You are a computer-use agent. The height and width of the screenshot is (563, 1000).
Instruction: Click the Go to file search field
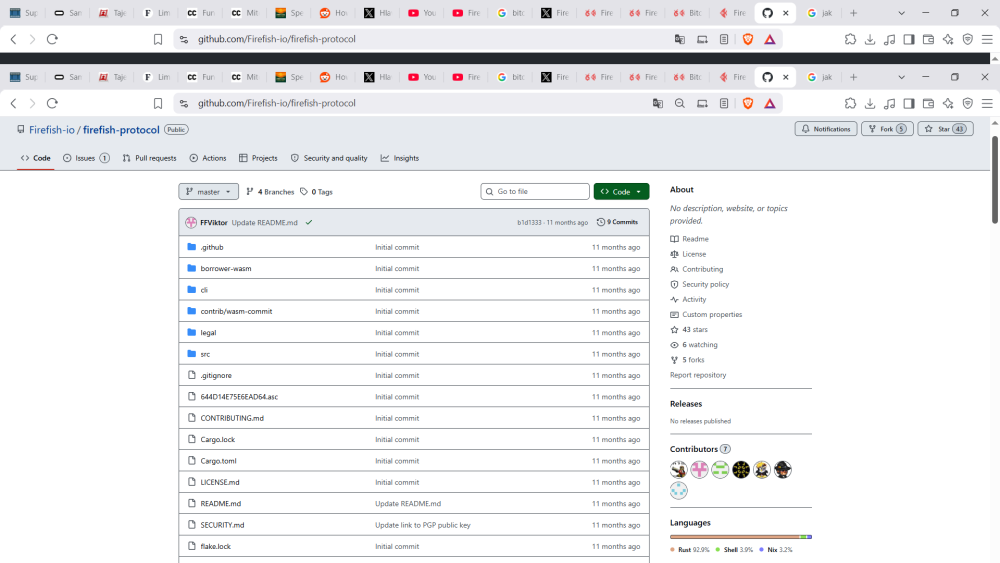click(535, 191)
